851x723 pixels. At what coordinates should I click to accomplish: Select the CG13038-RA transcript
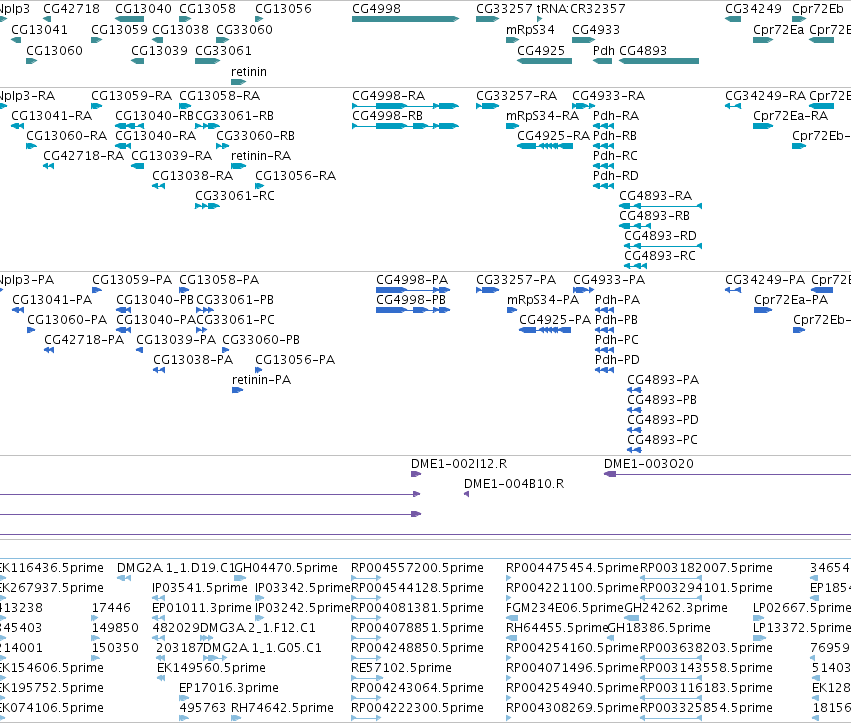pos(158,186)
